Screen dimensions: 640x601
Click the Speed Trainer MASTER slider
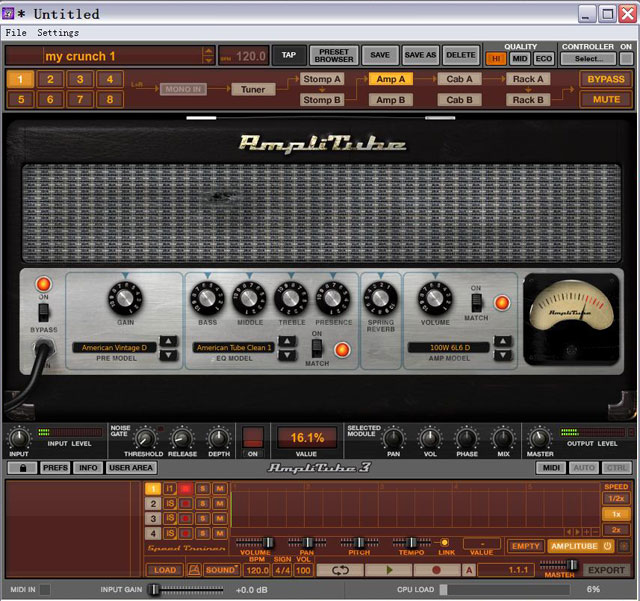[x=559, y=565]
